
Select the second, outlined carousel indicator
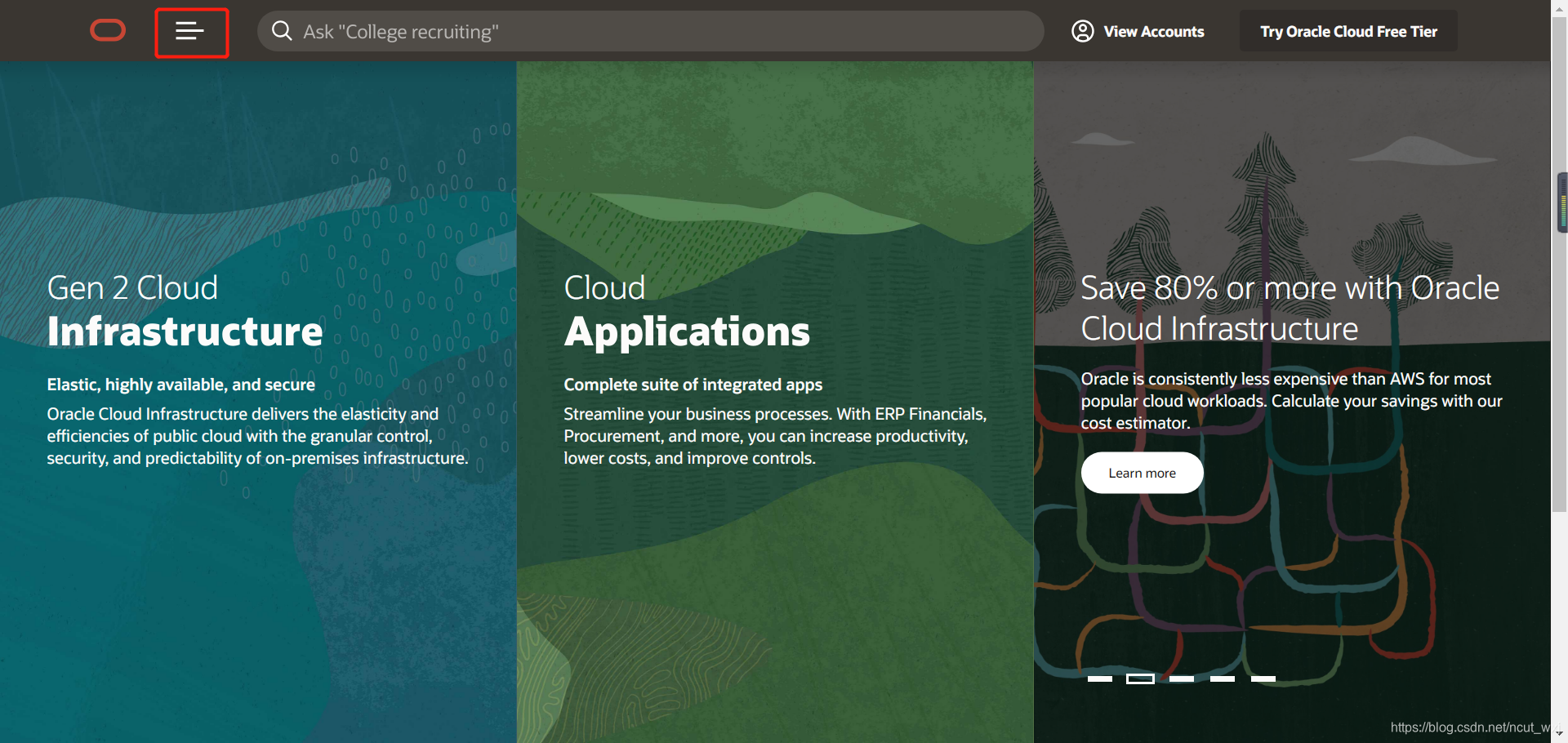(x=1140, y=678)
